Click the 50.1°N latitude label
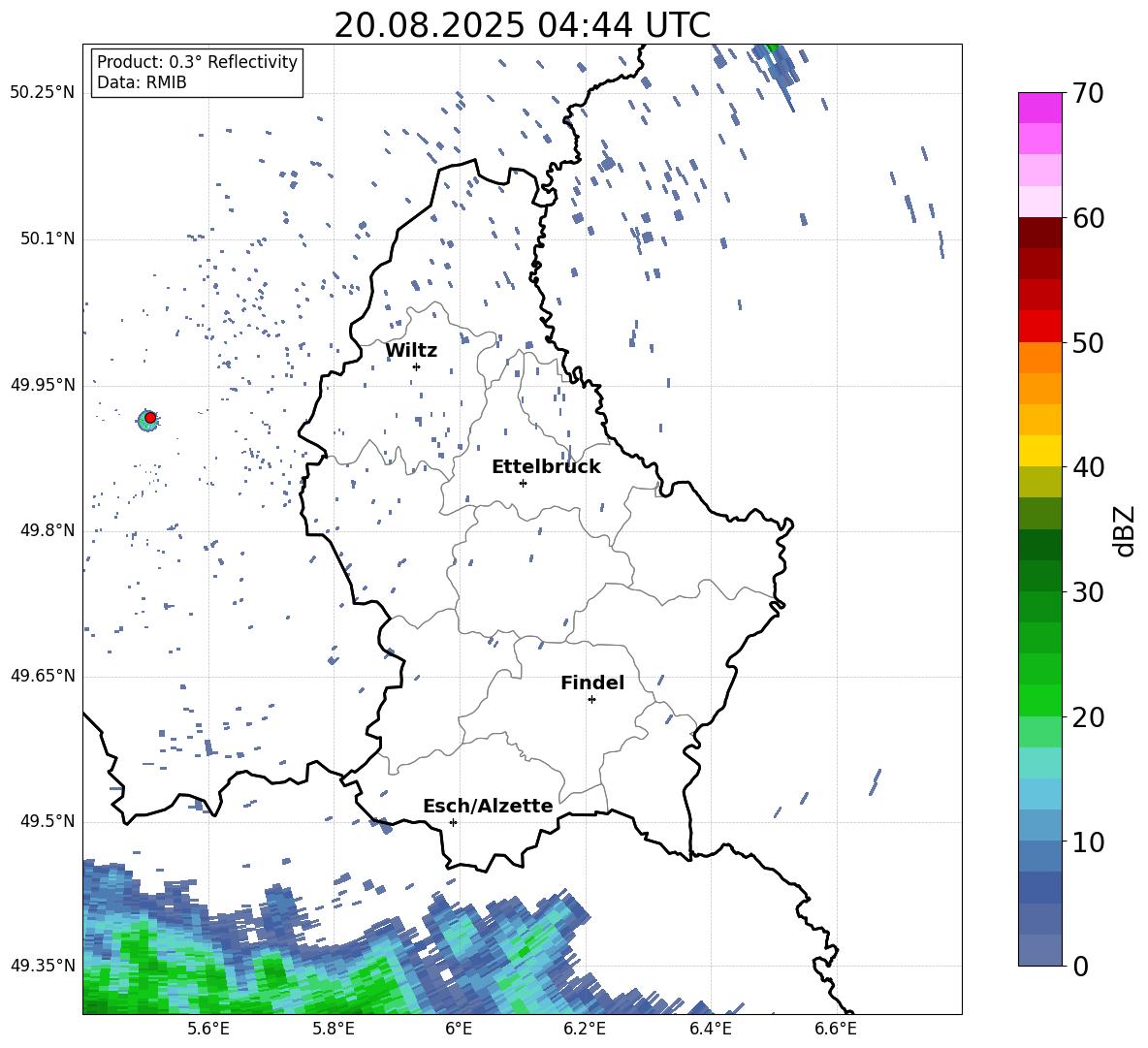1148x1048 pixels. point(47,239)
